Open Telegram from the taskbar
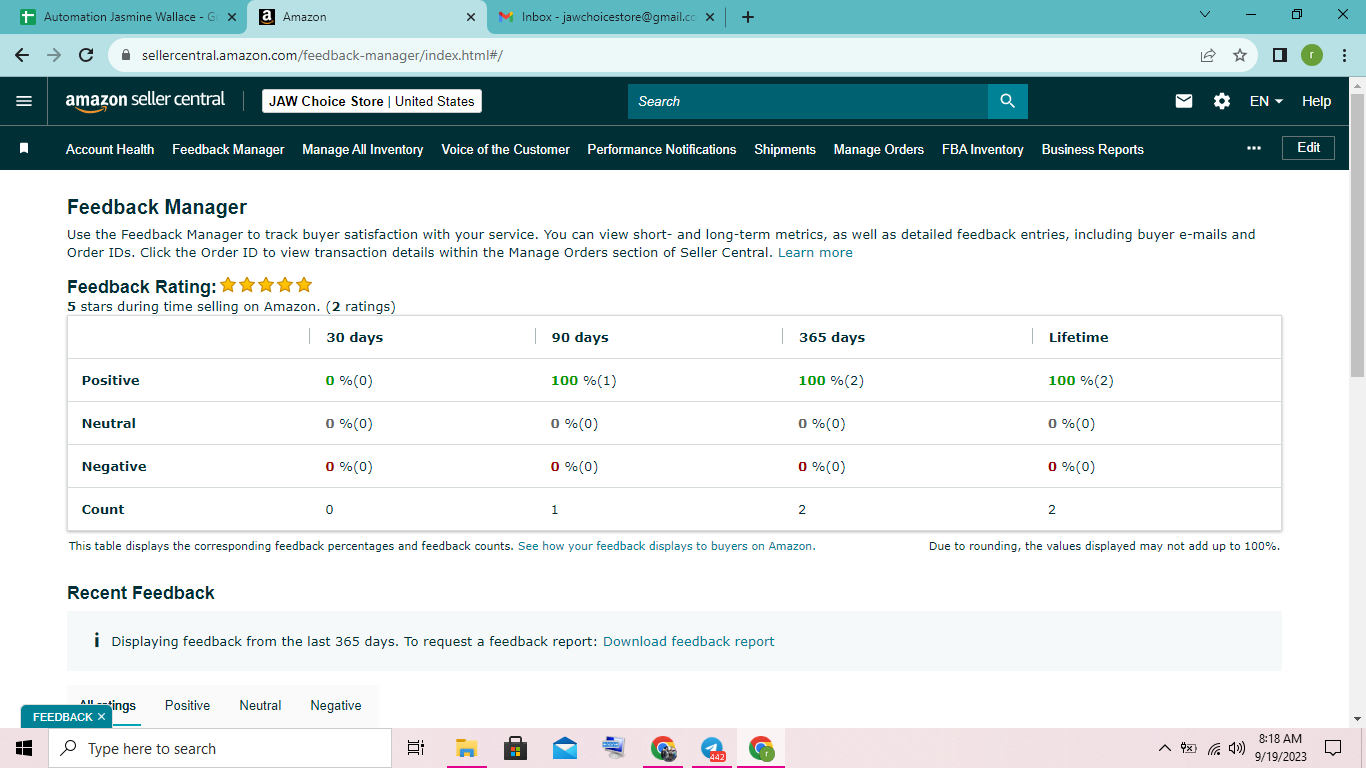Screen dimensions: 1366x768 712,748
